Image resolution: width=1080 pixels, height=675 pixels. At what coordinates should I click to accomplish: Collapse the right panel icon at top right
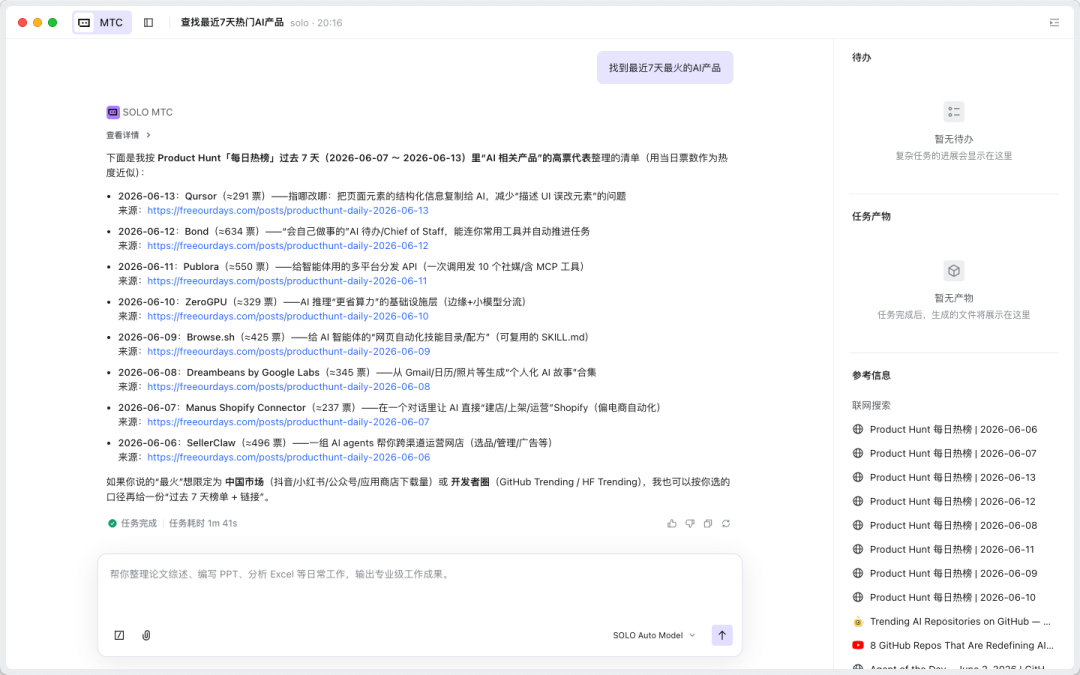click(1054, 23)
